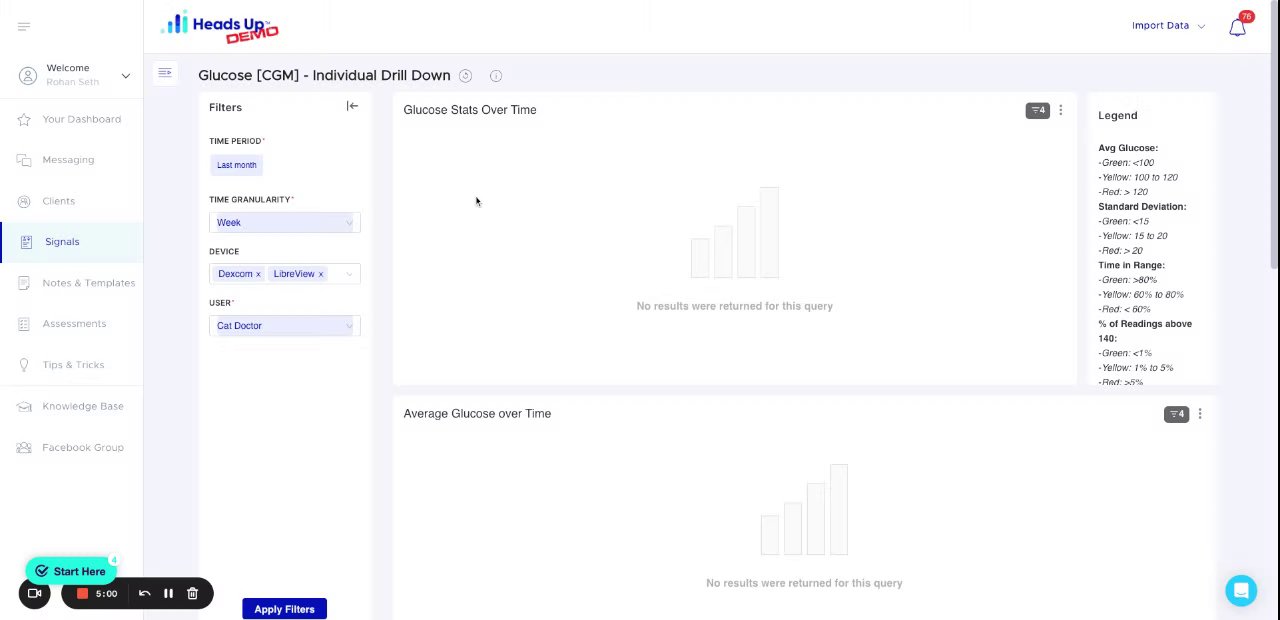Open options menu of Glucose Stats Over Time

1061,110
